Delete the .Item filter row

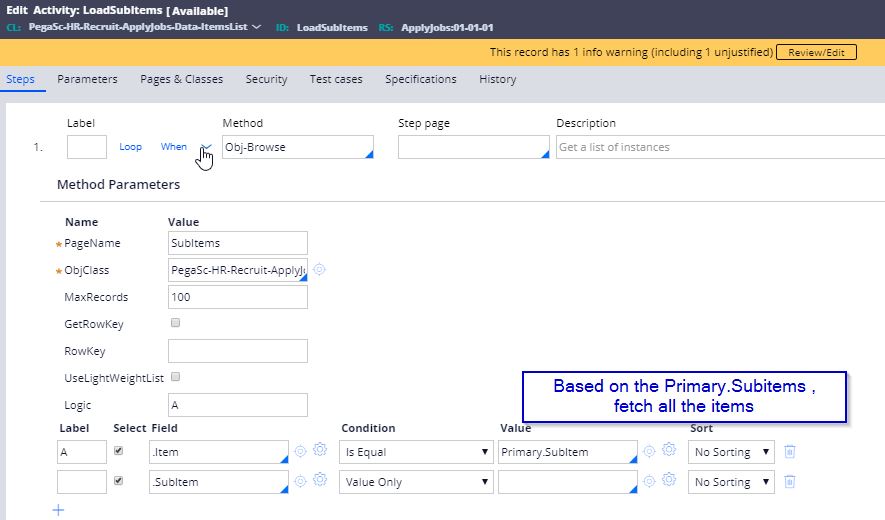pyautogui.click(x=790, y=452)
